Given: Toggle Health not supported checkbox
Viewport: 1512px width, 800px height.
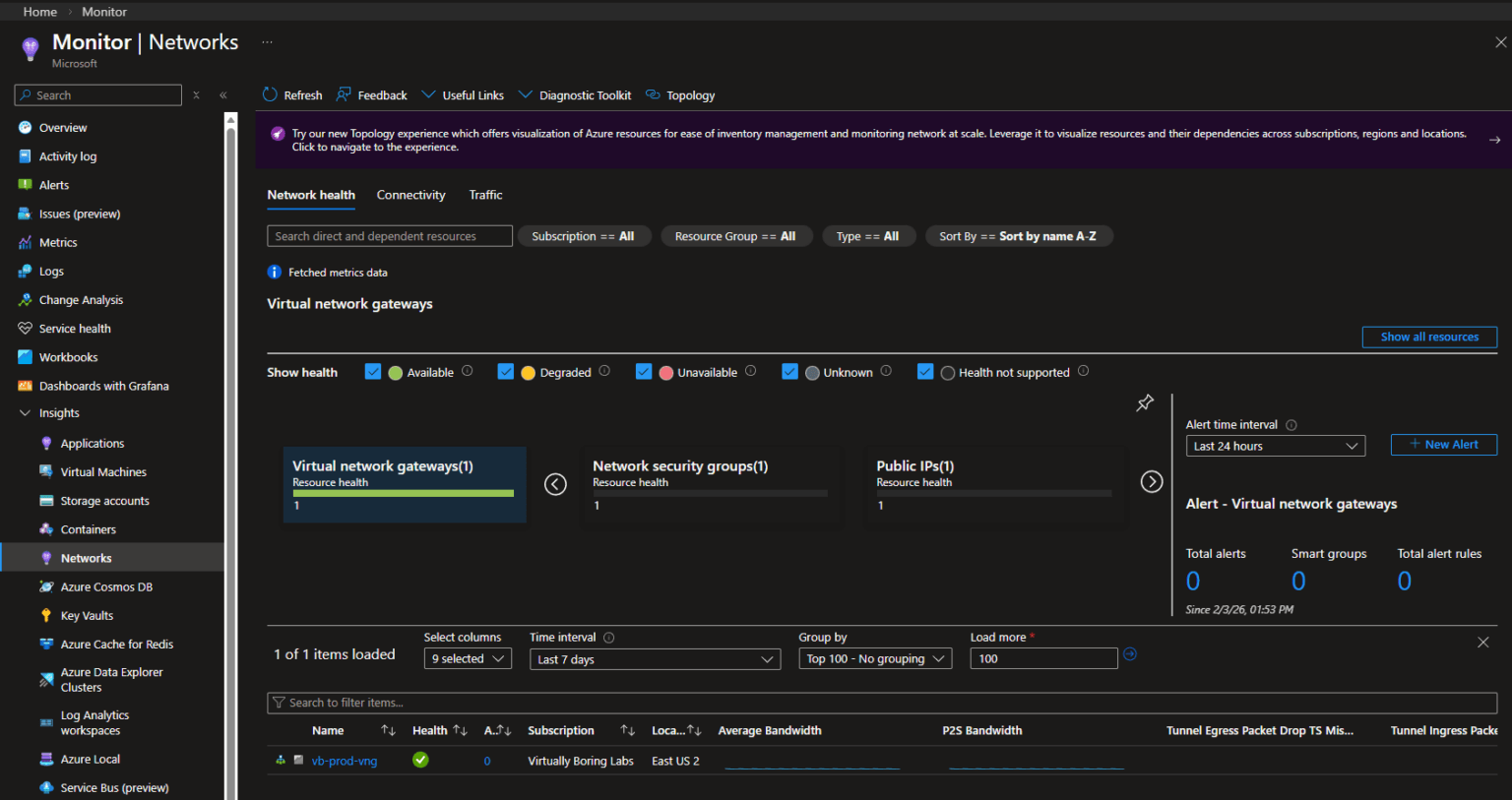Looking at the screenshot, I should [925, 372].
